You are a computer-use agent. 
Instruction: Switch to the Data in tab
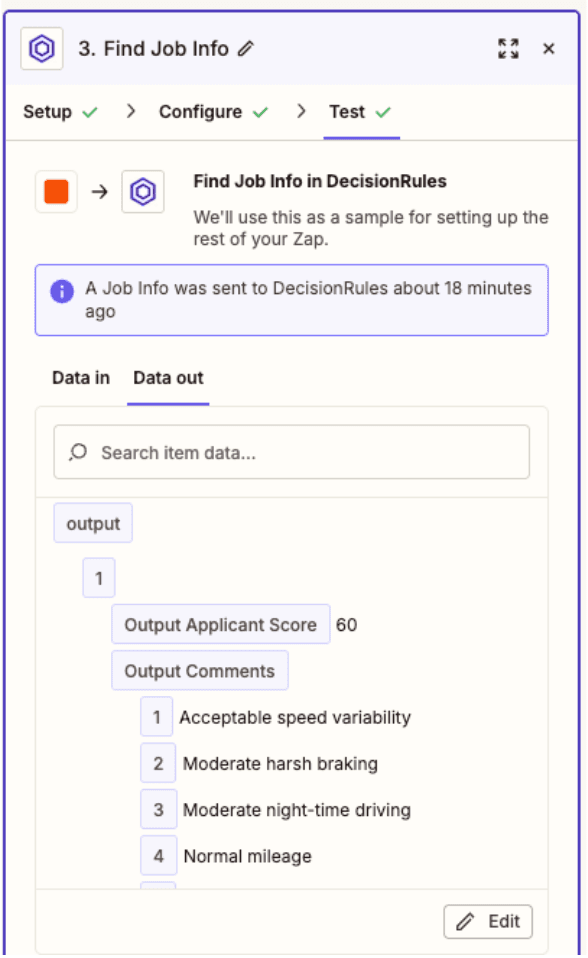[x=81, y=378]
